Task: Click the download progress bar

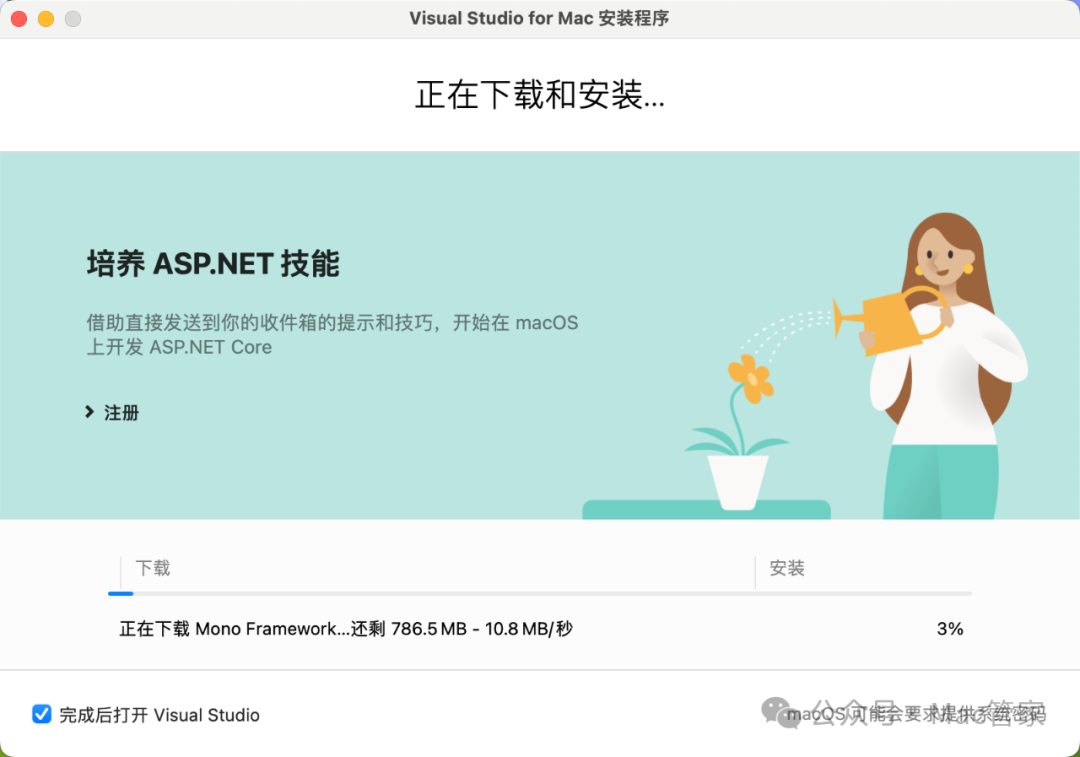Action: [x=539, y=593]
